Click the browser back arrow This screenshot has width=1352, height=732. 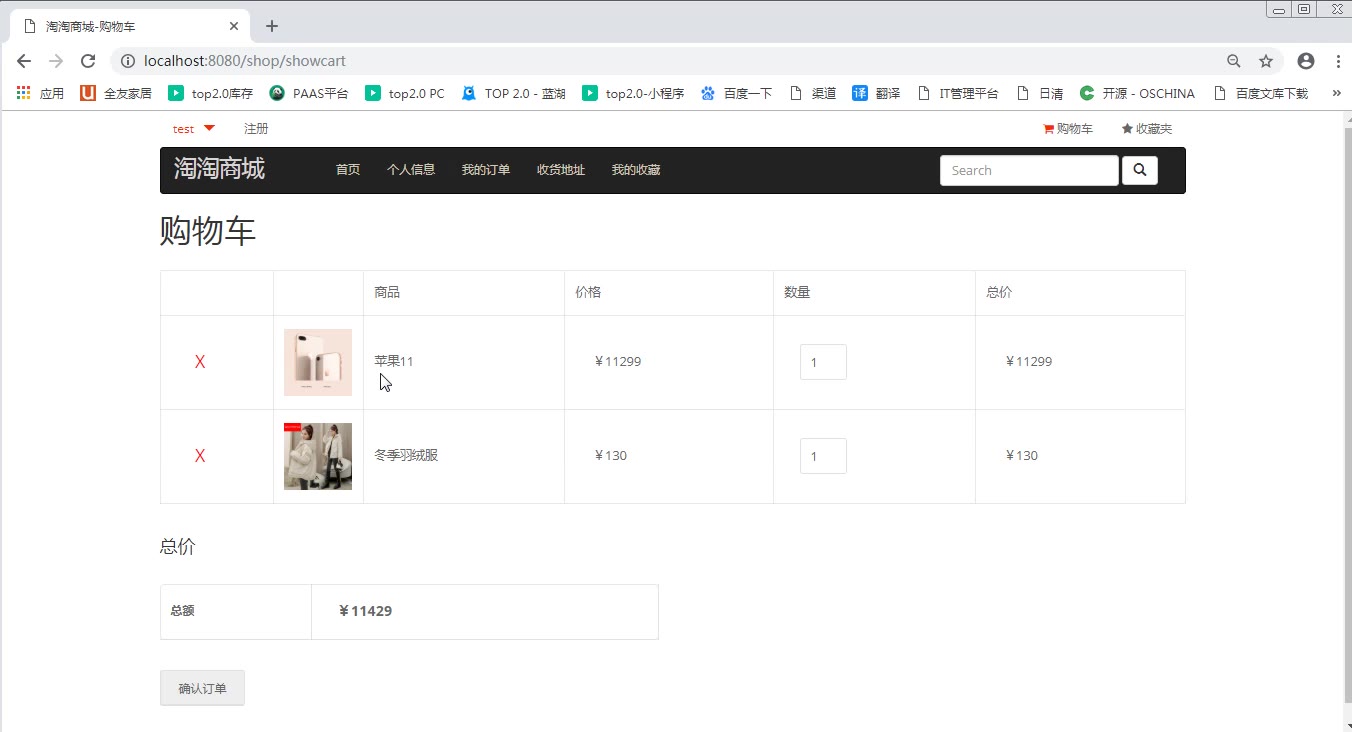(x=24, y=61)
